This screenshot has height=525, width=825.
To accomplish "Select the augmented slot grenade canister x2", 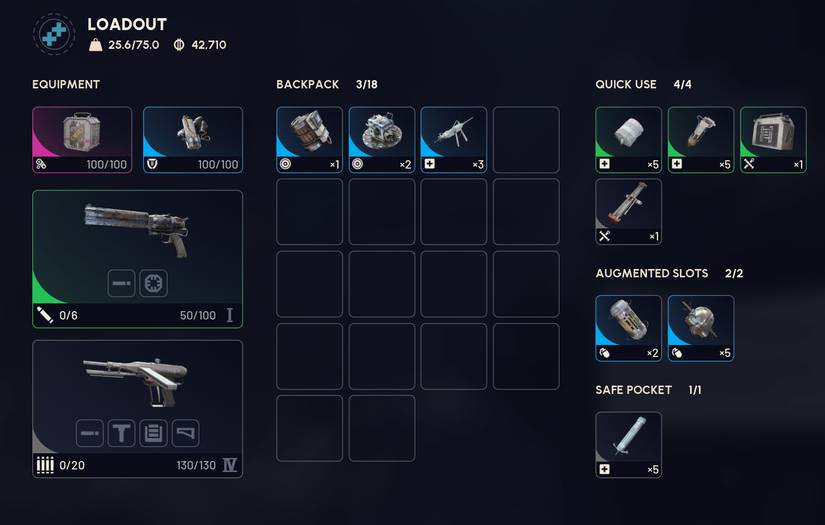I will click(x=629, y=328).
